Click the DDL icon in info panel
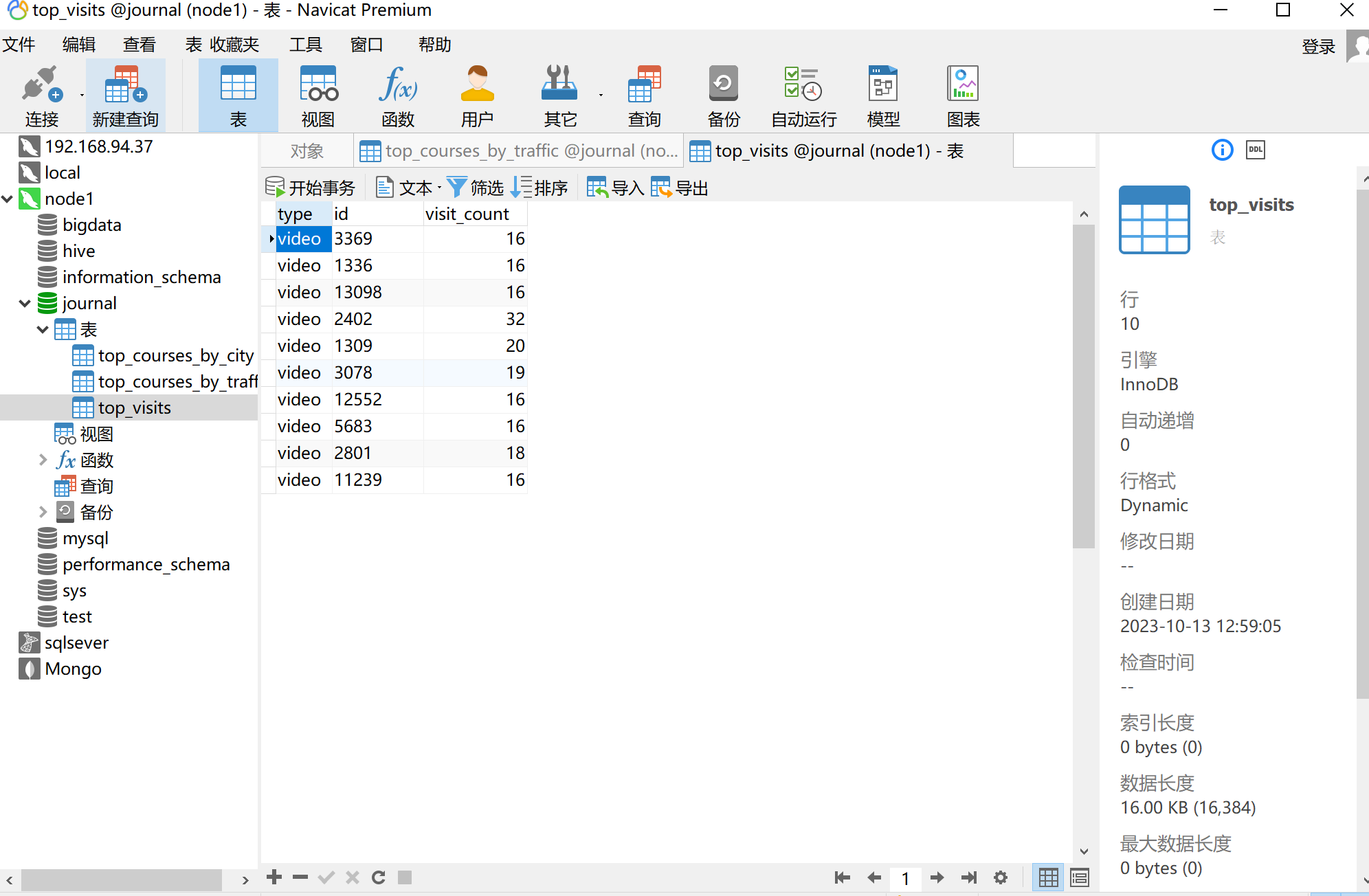Screen dimensions: 1369x896 (1255, 150)
